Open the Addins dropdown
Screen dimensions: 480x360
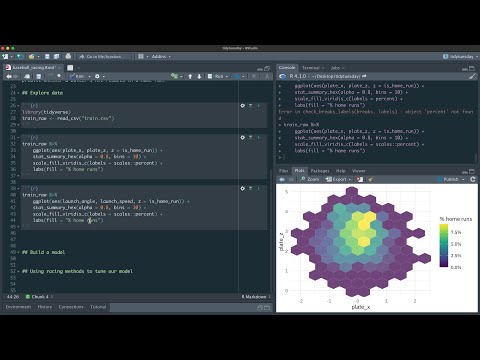(x=161, y=56)
